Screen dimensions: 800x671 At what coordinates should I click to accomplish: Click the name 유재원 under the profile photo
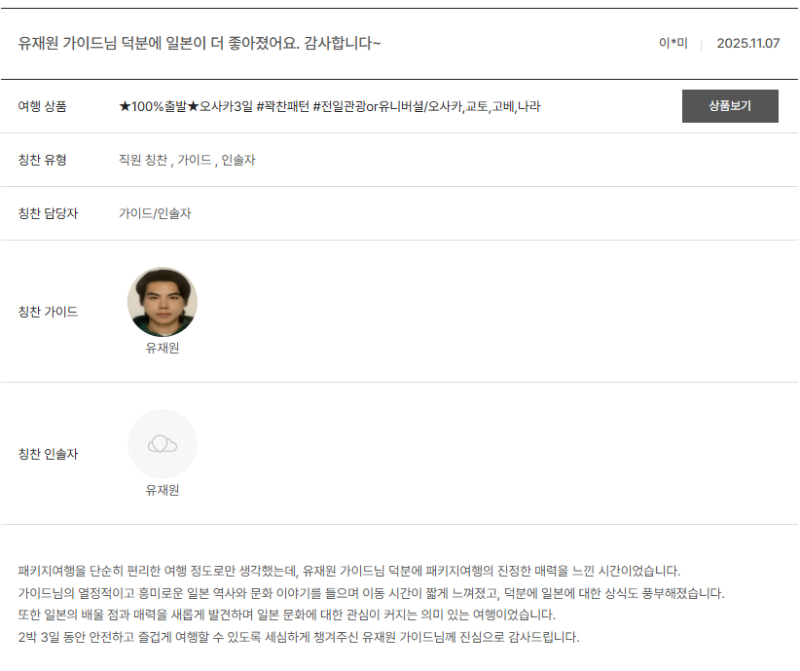click(162, 349)
